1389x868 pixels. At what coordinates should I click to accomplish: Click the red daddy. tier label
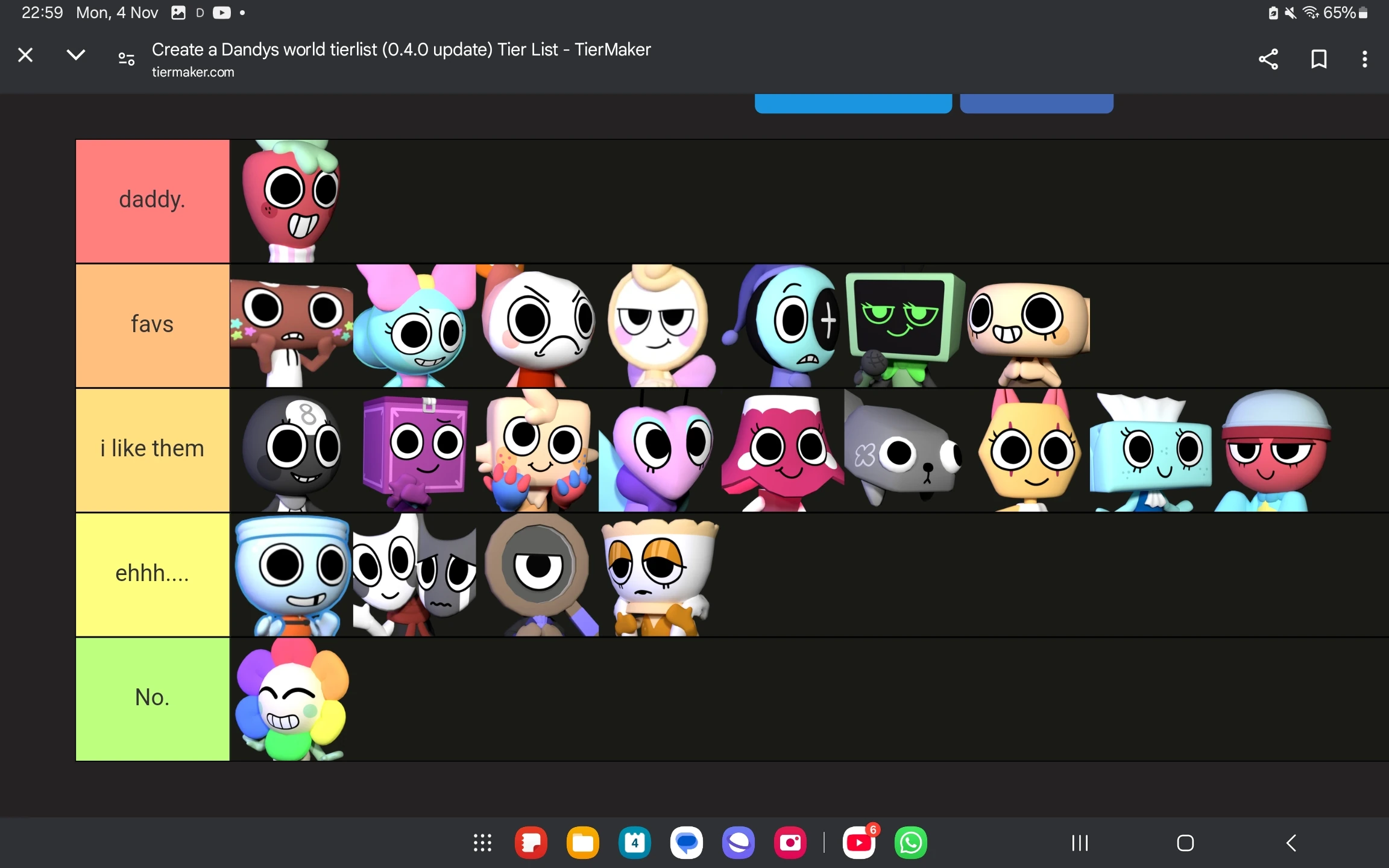coord(152,201)
